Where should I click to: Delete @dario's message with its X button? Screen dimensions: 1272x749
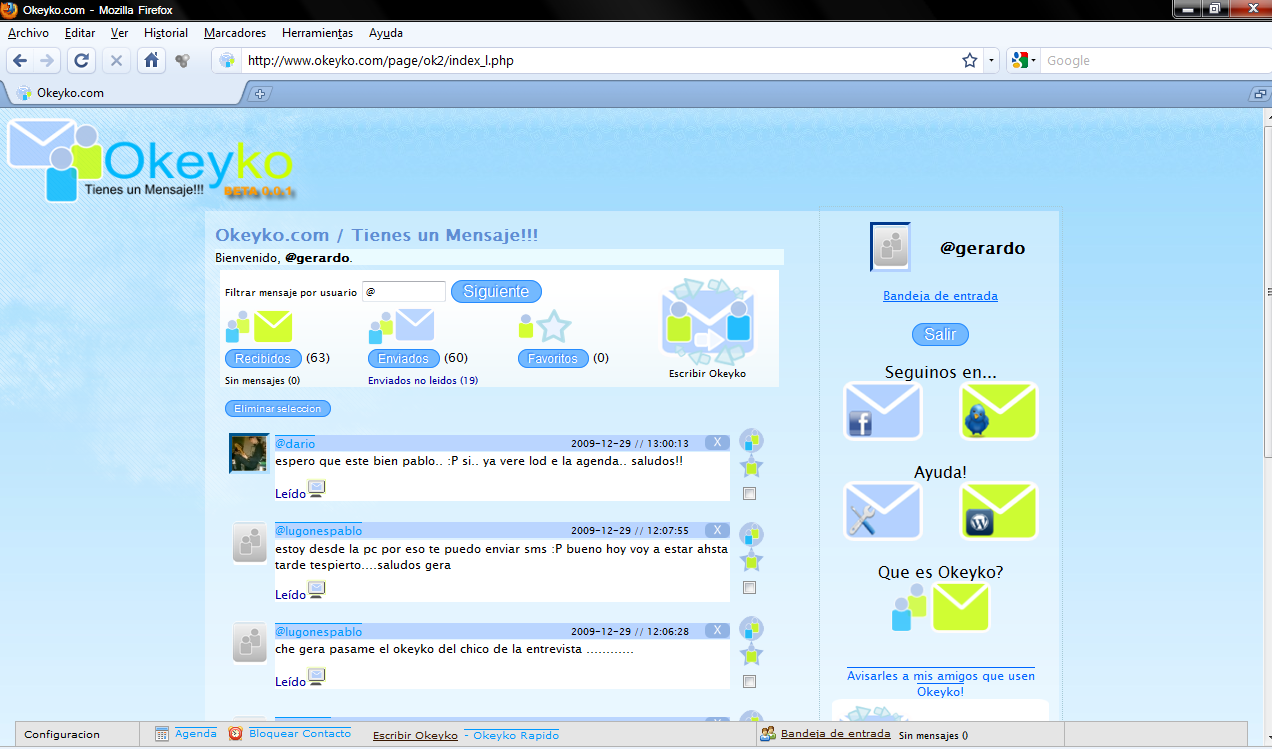coord(717,443)
